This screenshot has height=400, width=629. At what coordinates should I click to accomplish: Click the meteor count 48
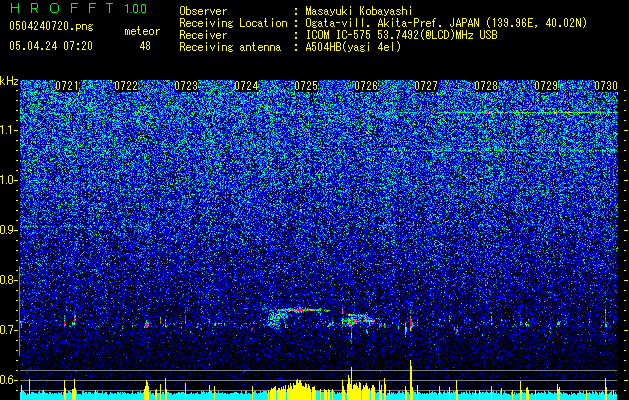[145, 46]
